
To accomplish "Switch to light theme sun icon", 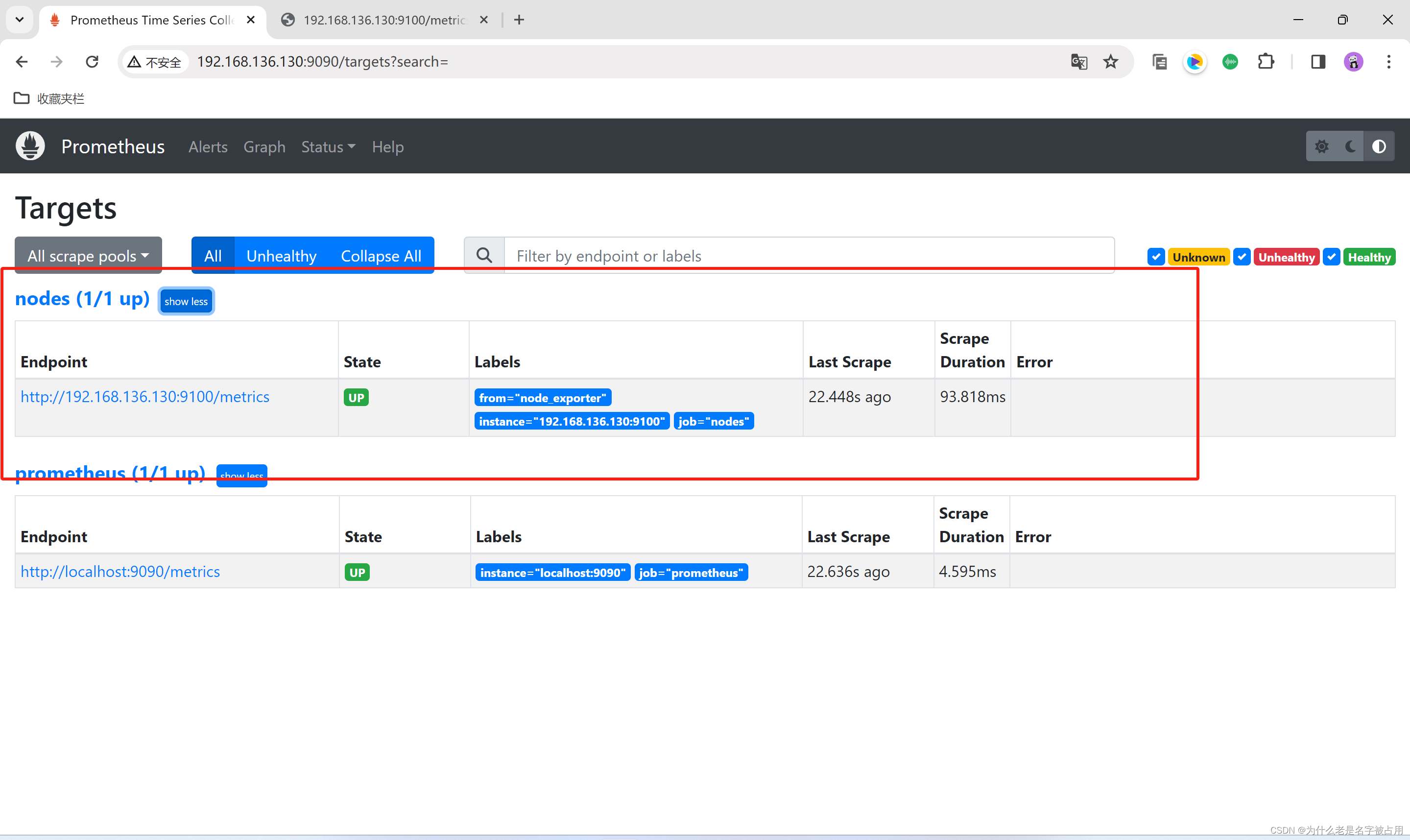I will point(1322,146).
